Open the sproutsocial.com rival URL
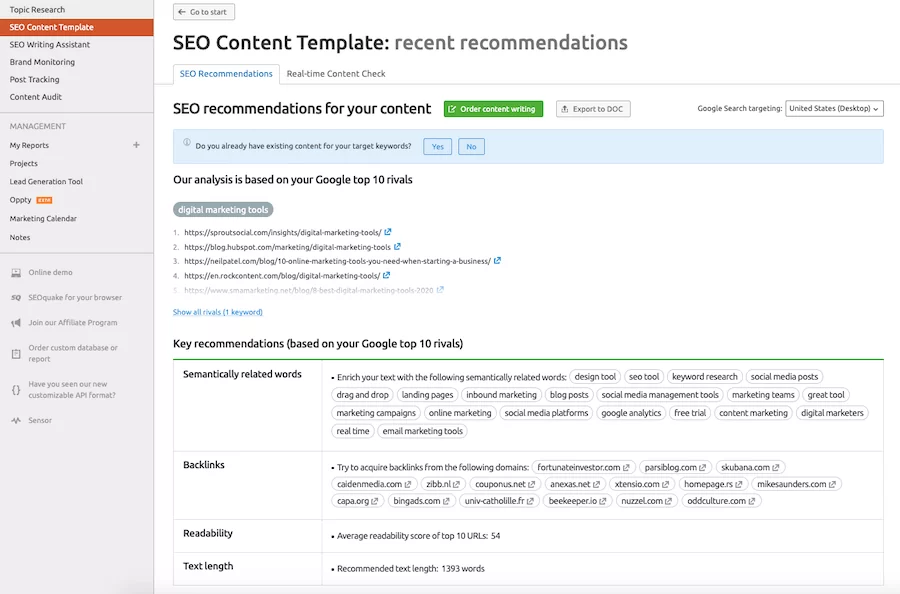 click(x=282, y=232)
